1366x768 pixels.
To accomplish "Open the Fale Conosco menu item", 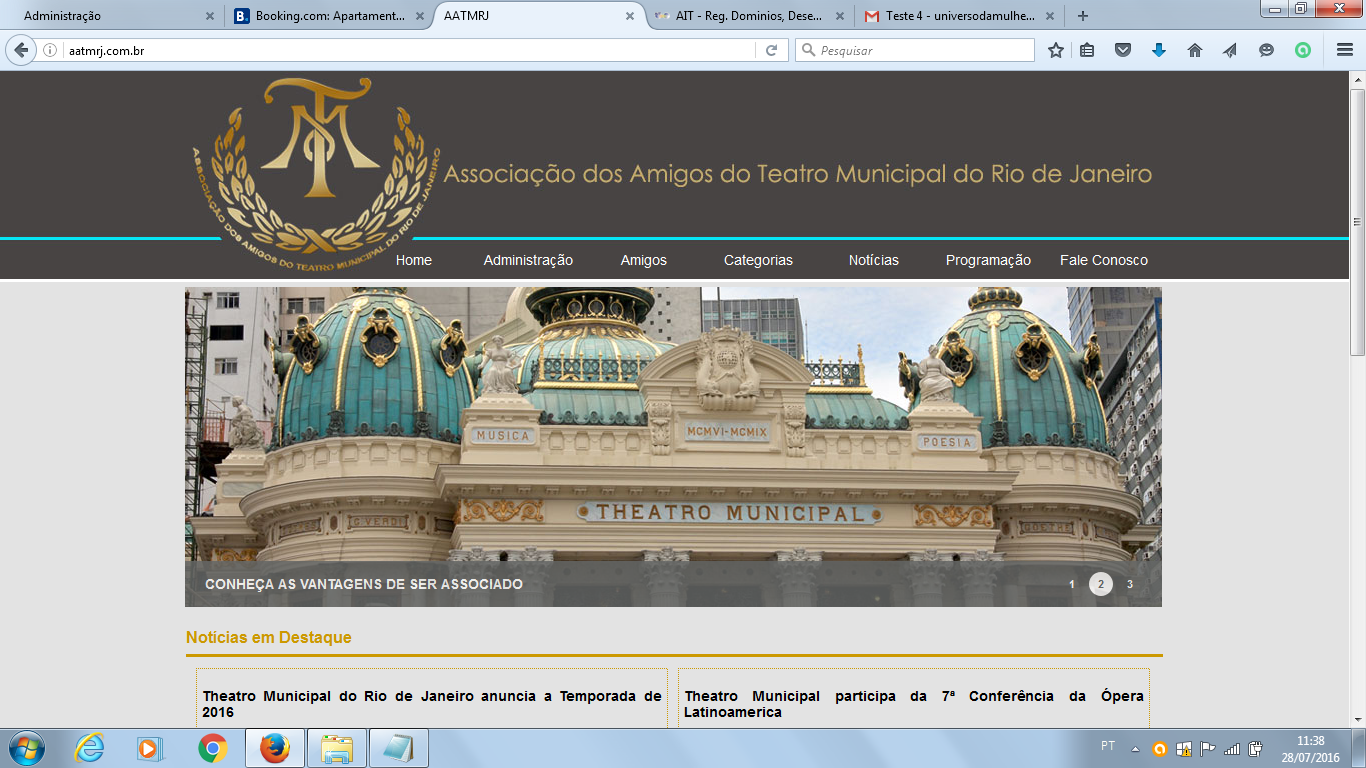I will (1104, 260).
